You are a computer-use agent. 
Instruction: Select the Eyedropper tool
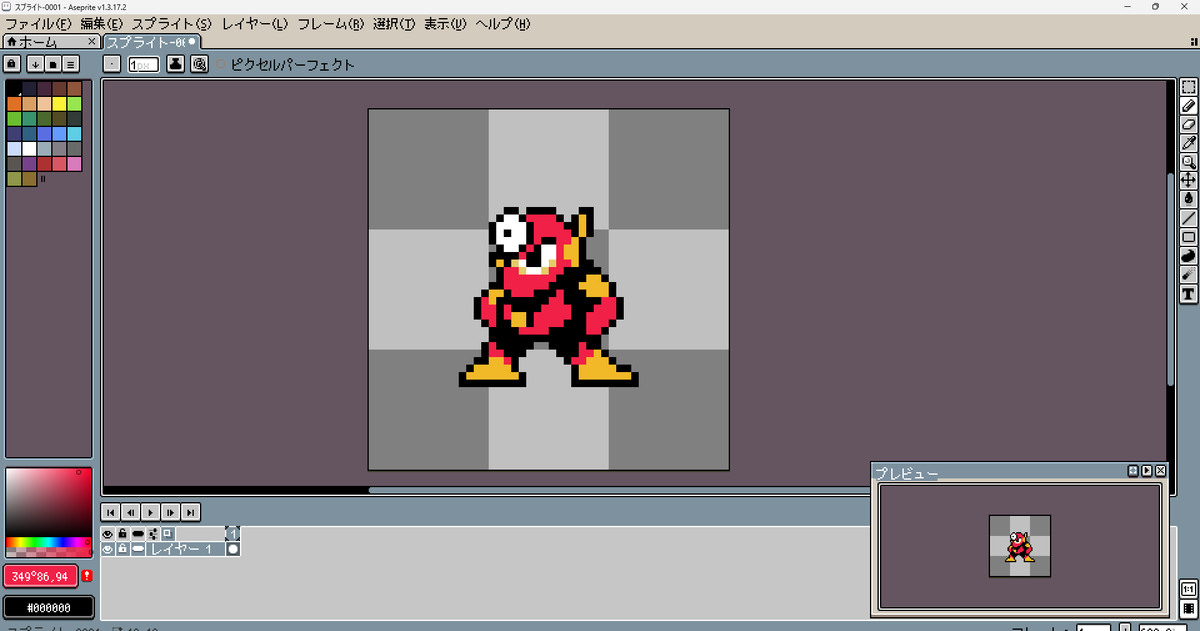pos(1189,144)
